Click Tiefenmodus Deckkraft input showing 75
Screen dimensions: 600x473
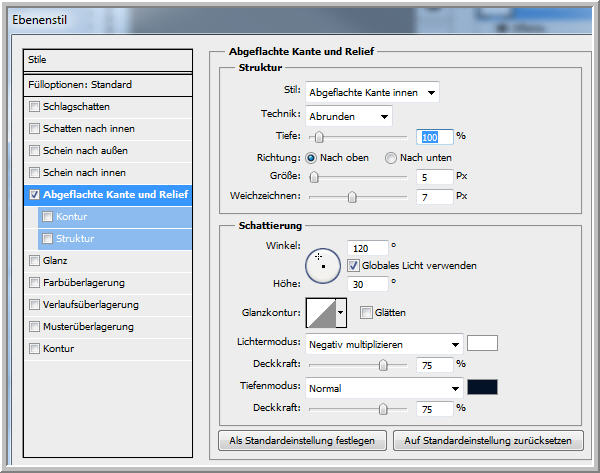(435, 409)
